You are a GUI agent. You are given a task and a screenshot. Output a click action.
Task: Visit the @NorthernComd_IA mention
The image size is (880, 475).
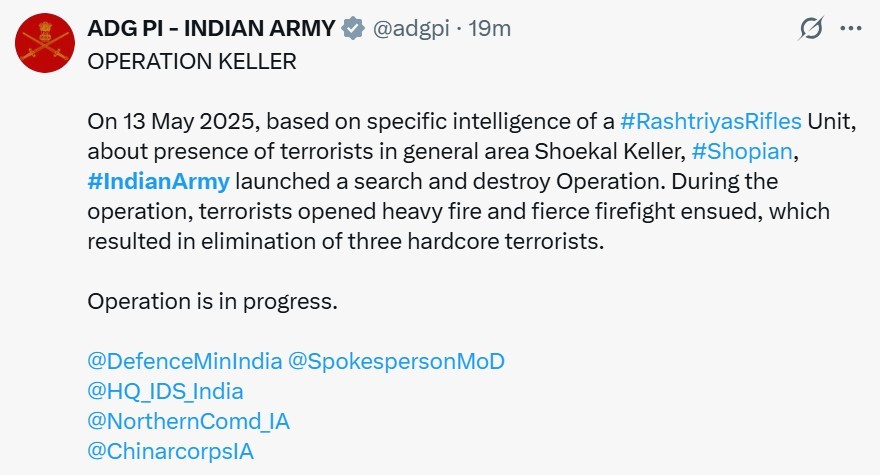(x=189, y=421)
